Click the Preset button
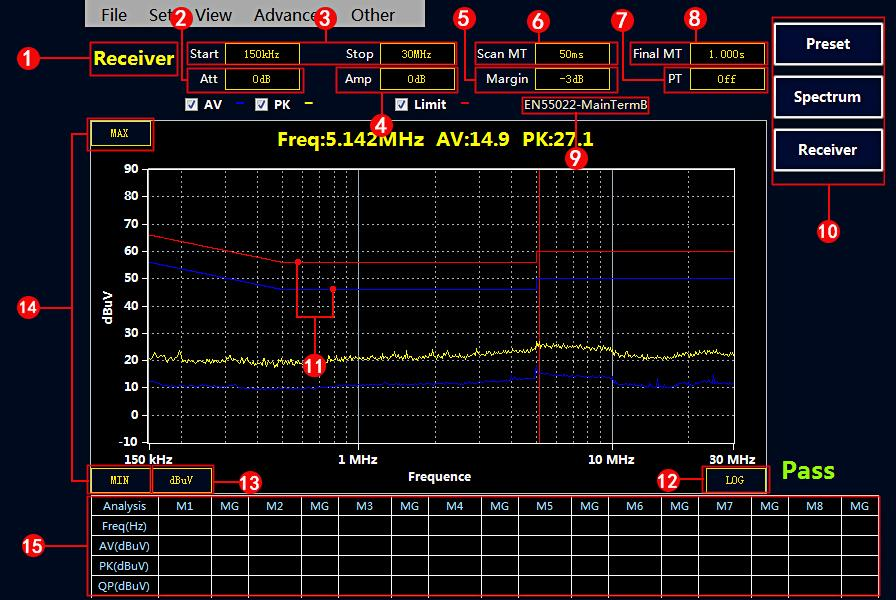The image size is (896, 600). 827,44
